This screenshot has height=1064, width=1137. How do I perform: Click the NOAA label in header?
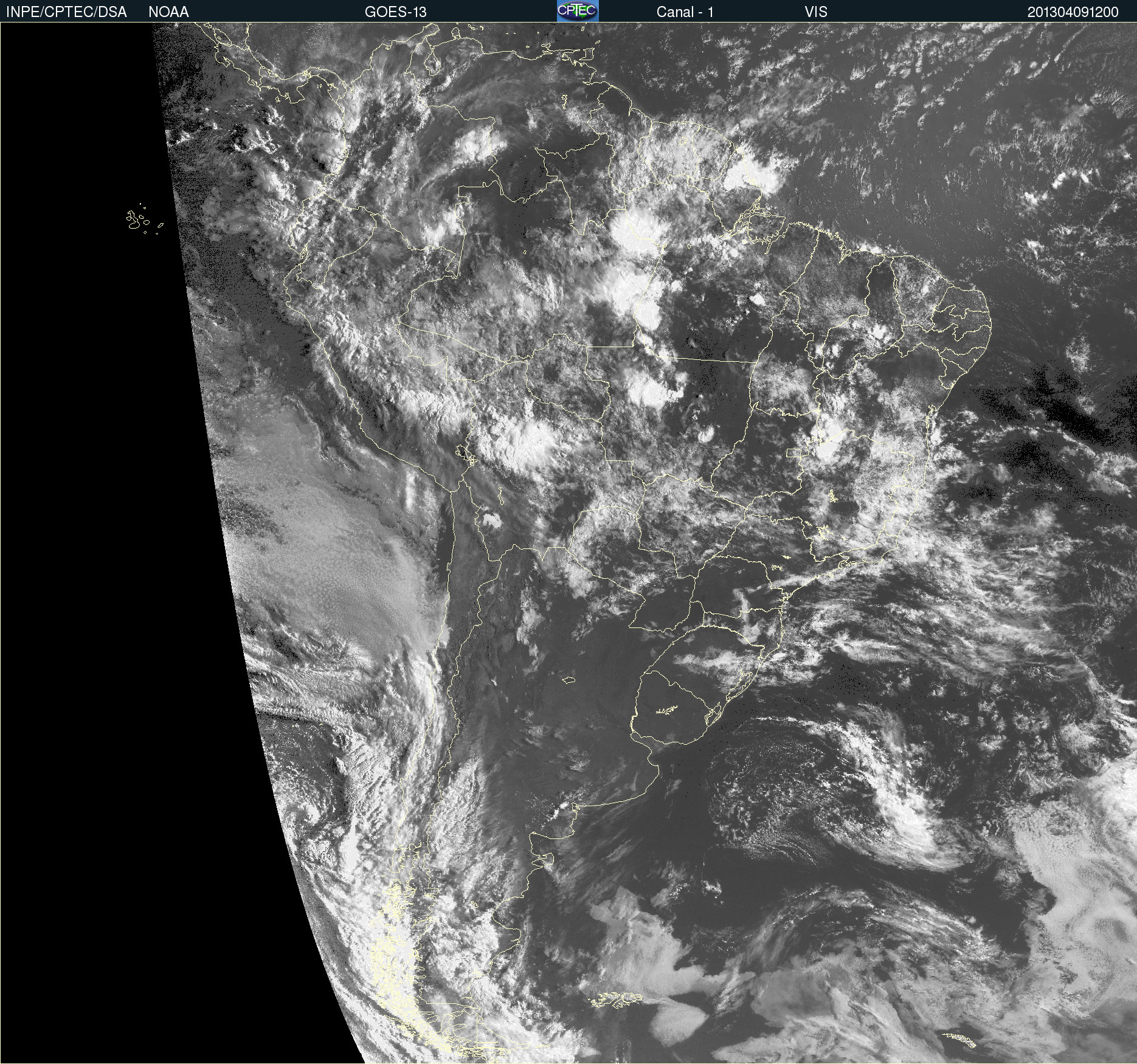[168, 12]
